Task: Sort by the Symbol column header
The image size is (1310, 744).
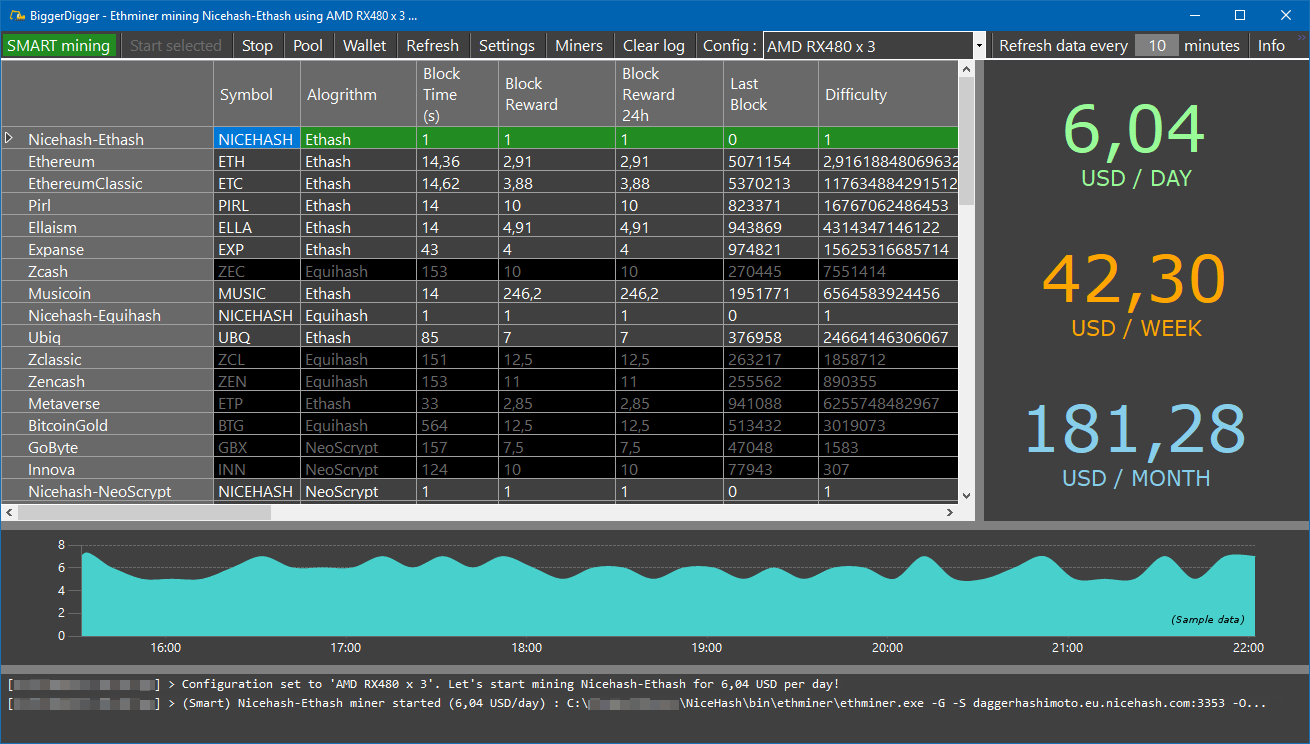Action: tap(257, 94)
